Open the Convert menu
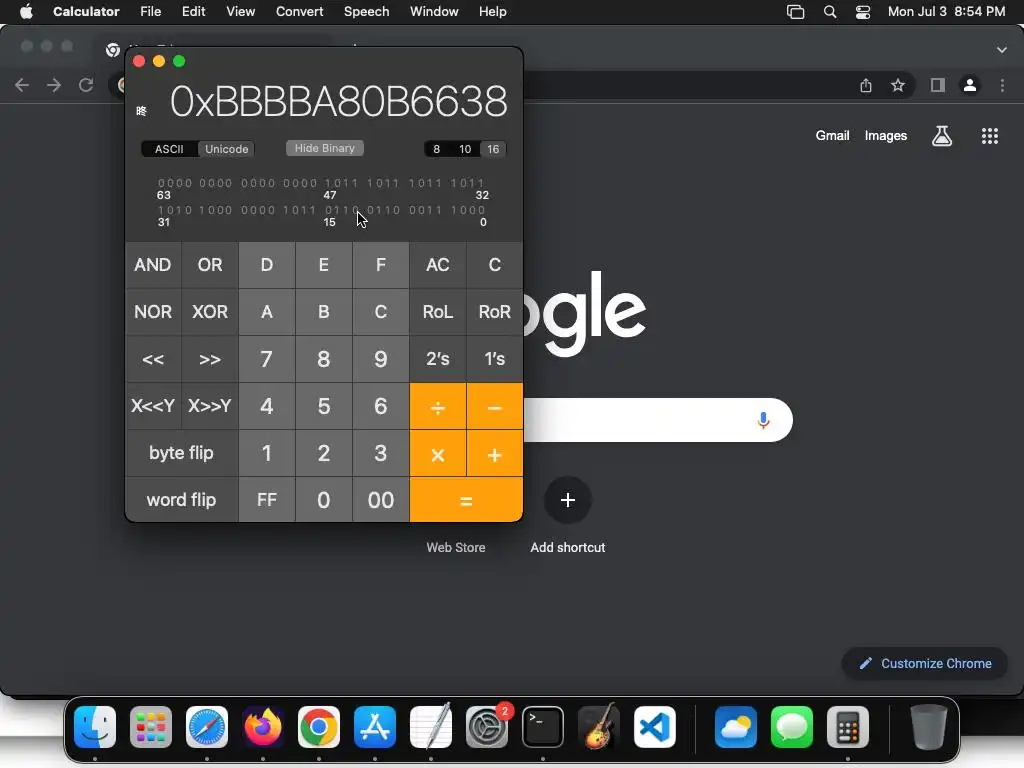The width and height of the screenshot is (1024, 768). [299, 12]
